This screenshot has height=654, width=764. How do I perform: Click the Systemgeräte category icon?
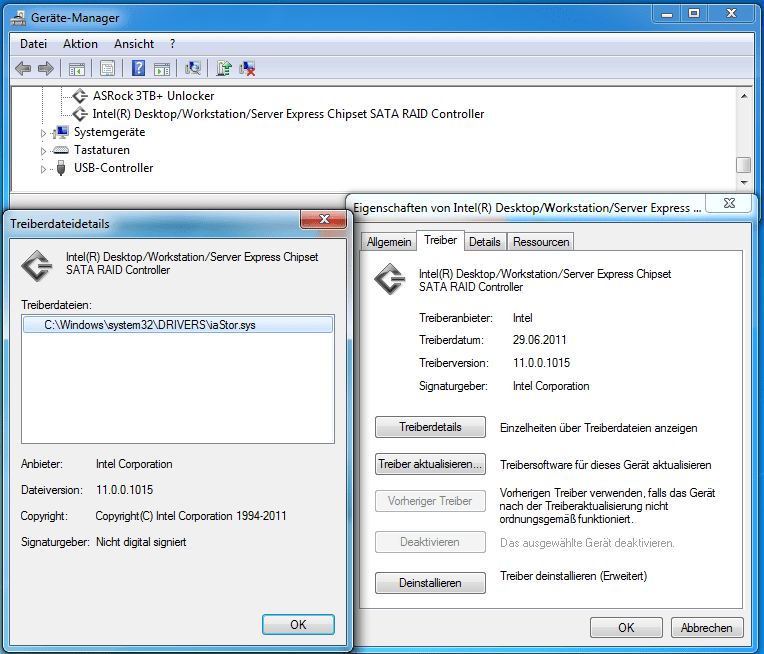(61, 132)
